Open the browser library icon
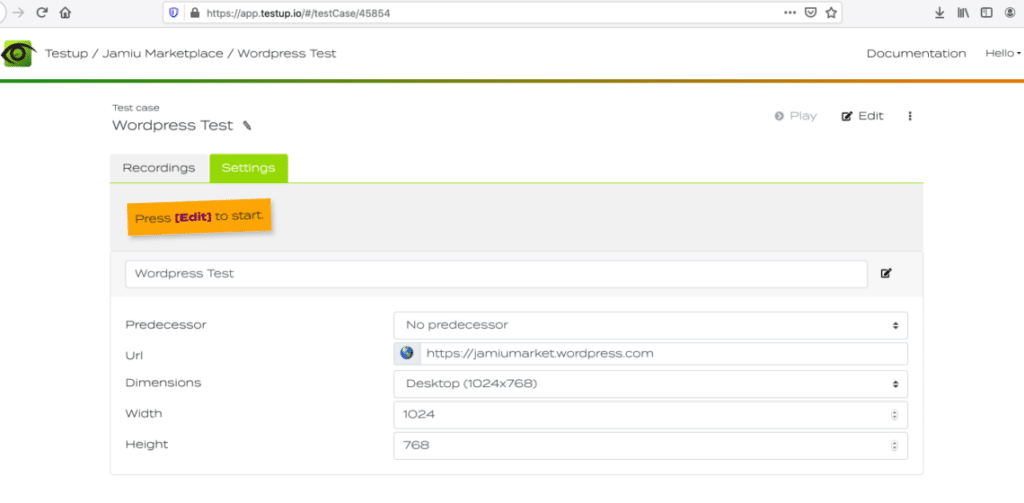Image resolution: width=1024 pixels, height=503 pixels. tap(963, 12)
